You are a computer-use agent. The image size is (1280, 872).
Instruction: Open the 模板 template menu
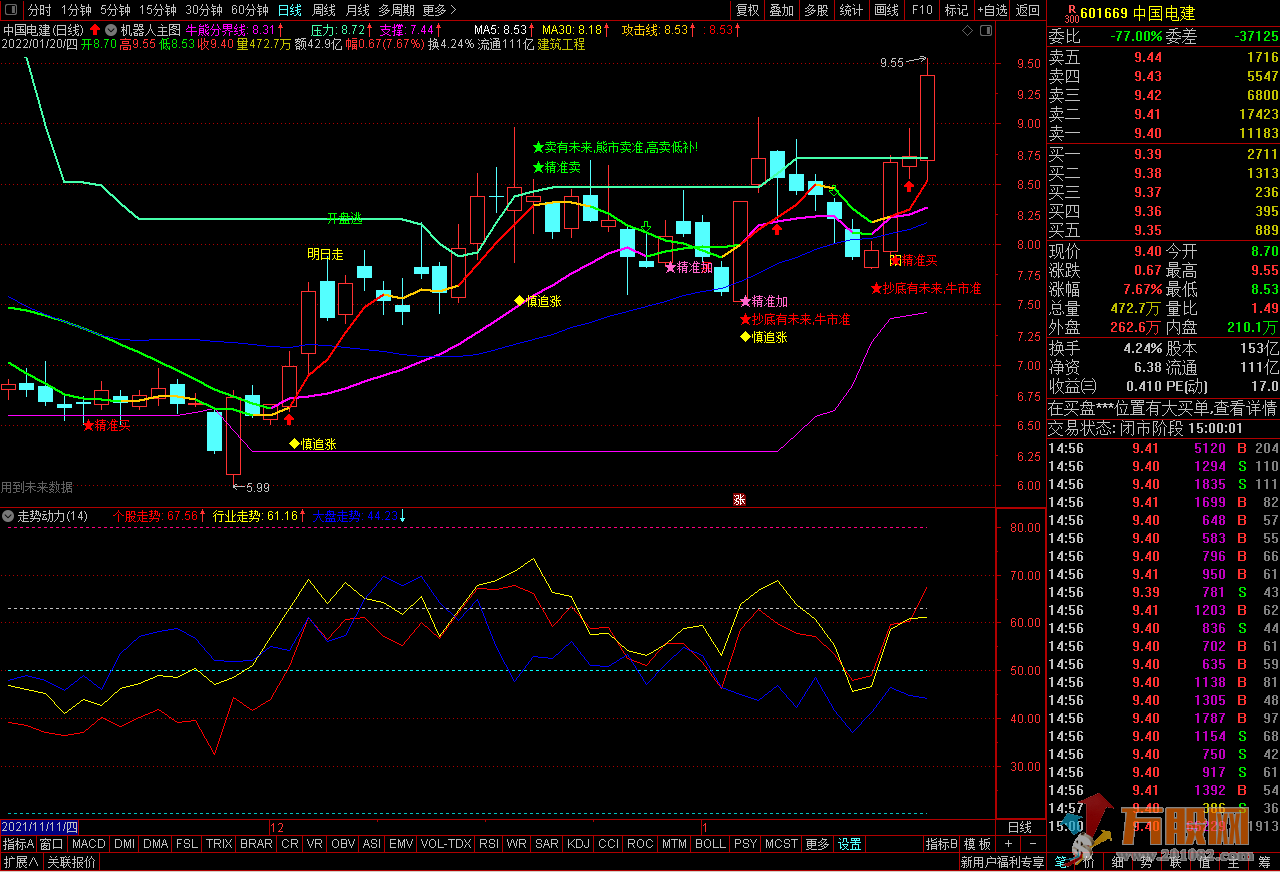coord(977,844)
